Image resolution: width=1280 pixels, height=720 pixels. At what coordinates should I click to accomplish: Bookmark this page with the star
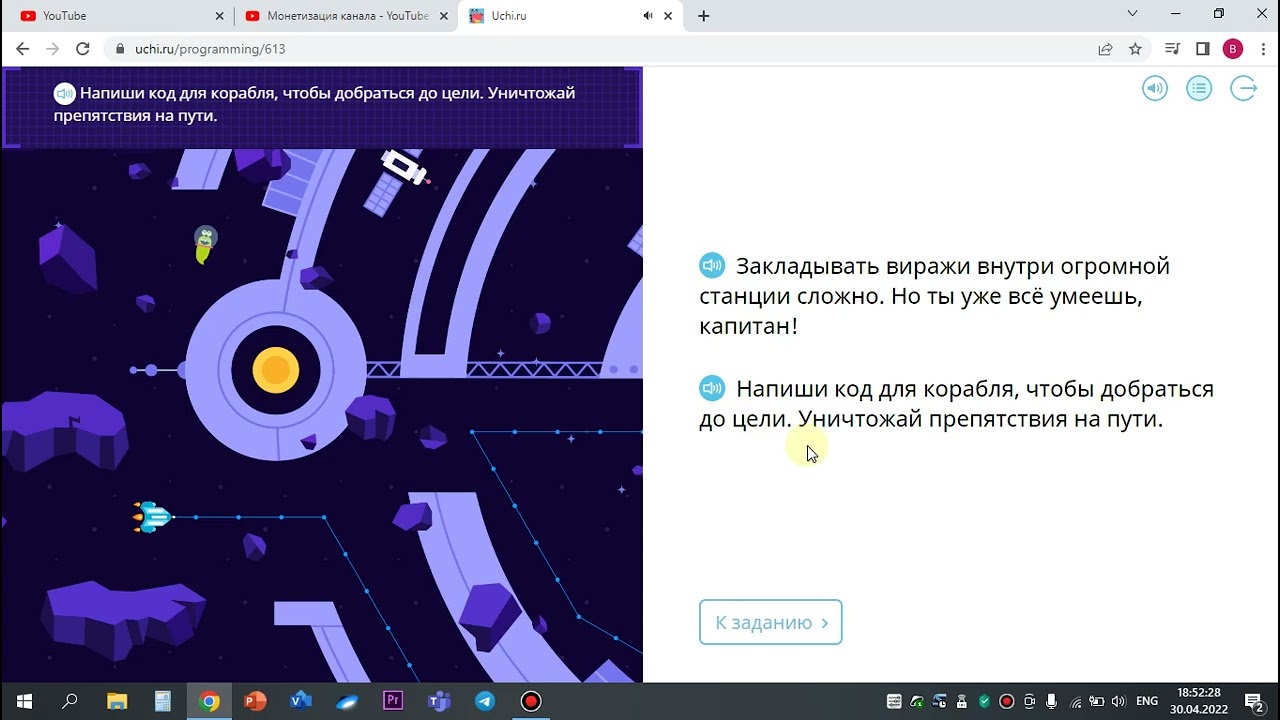click(1135, 49)
